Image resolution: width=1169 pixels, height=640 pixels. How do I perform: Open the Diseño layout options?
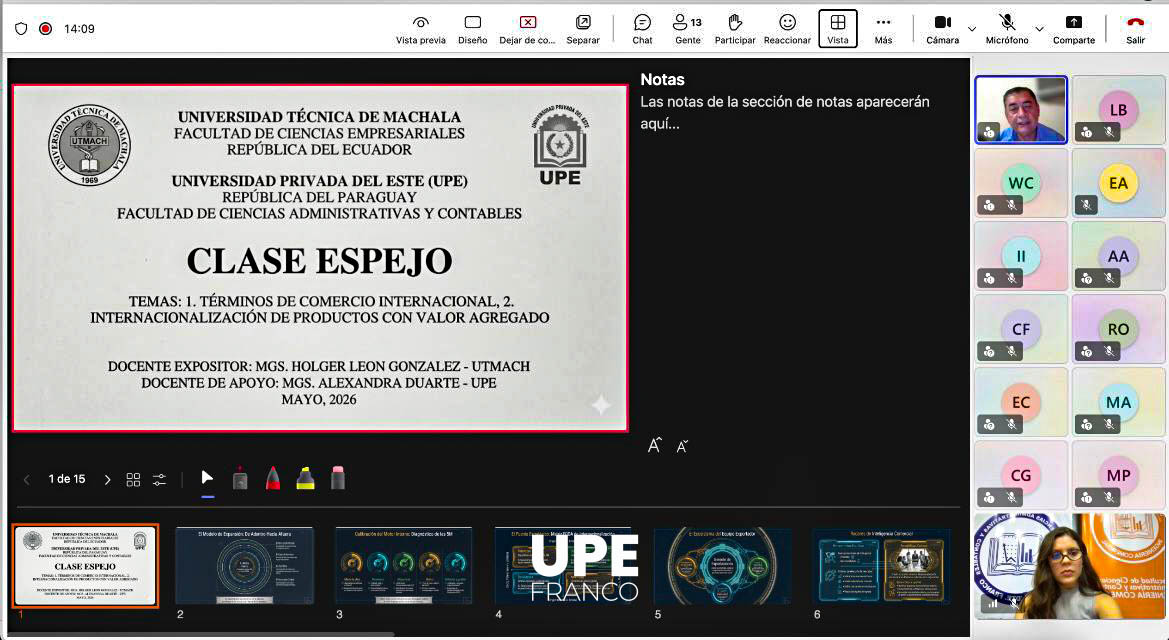tap(473, 29)
